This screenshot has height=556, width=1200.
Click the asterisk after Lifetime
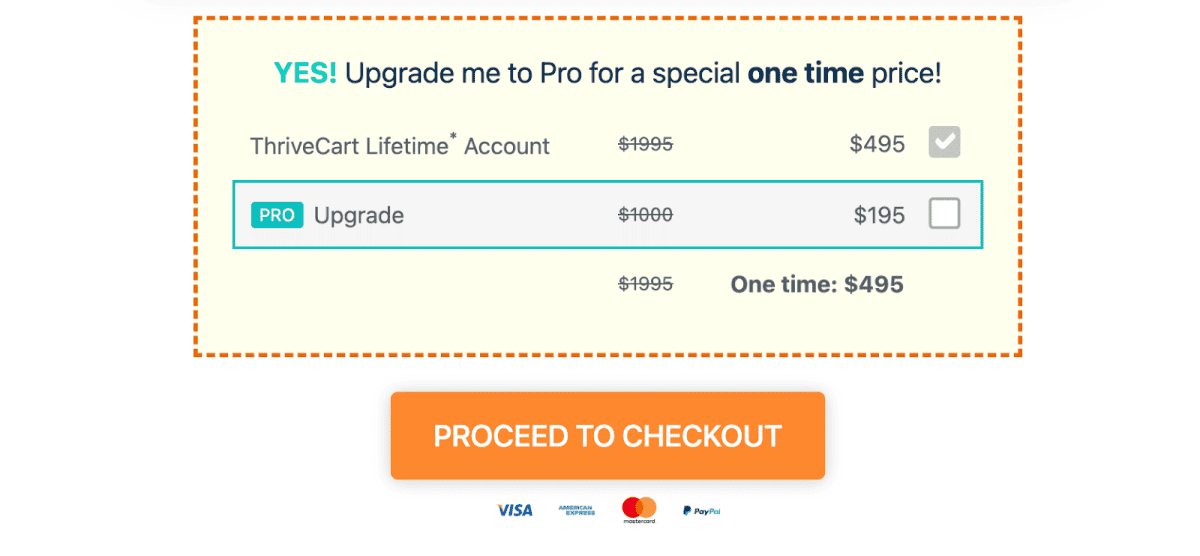tap(453, 137)
